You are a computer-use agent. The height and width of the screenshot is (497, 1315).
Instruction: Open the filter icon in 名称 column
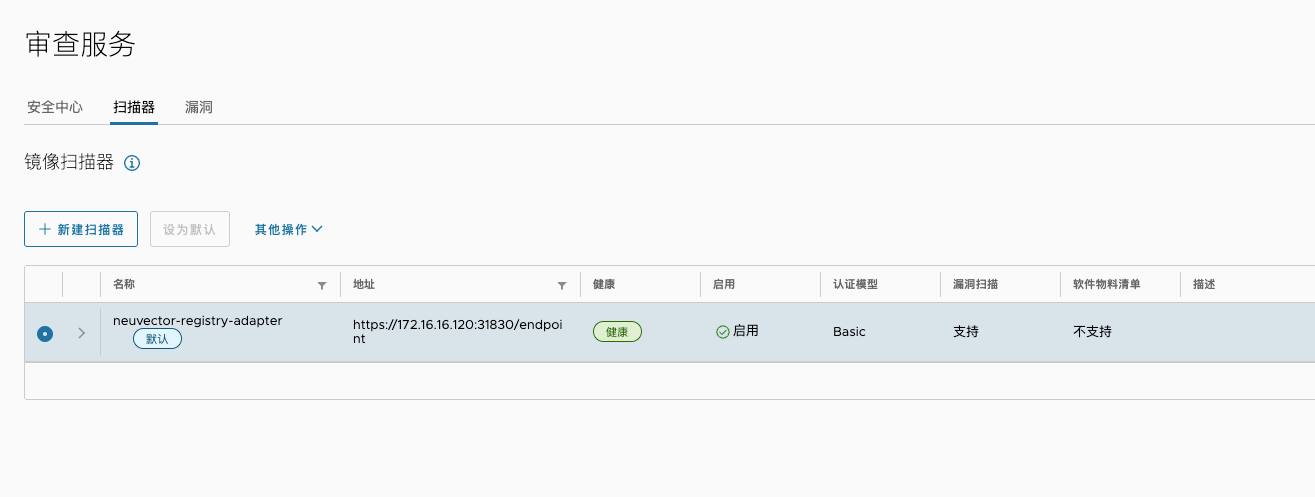coord(322,285)
